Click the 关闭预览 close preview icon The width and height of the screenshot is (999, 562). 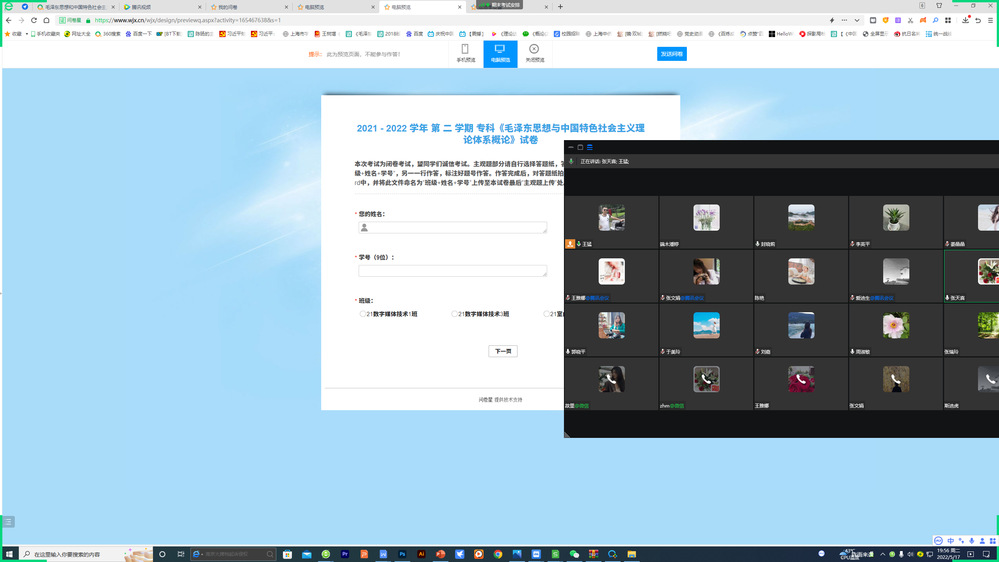(534, 53)
